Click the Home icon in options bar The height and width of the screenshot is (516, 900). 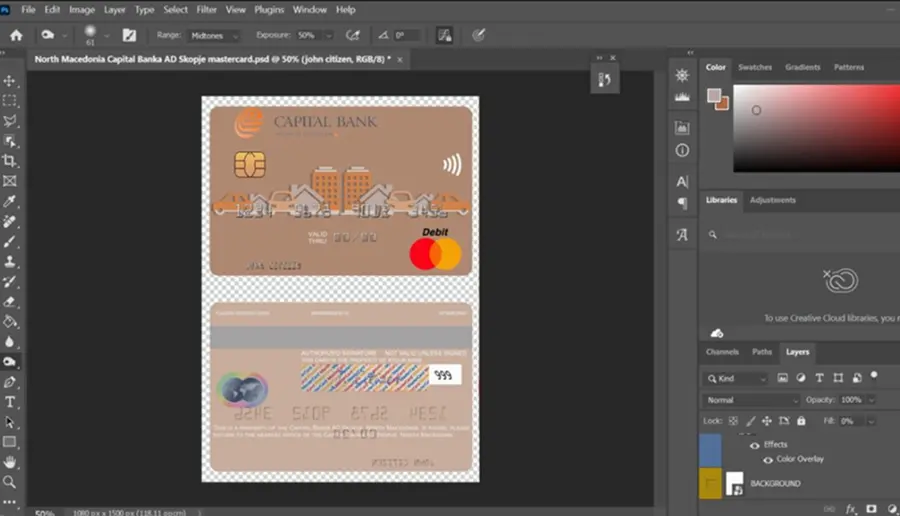(16, 36)
